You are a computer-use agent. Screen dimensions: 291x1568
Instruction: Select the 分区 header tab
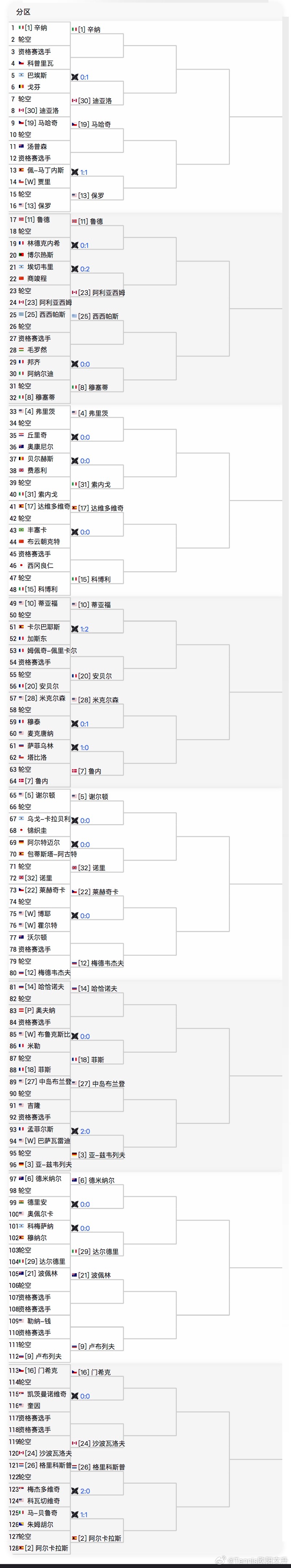click(23, 12)
